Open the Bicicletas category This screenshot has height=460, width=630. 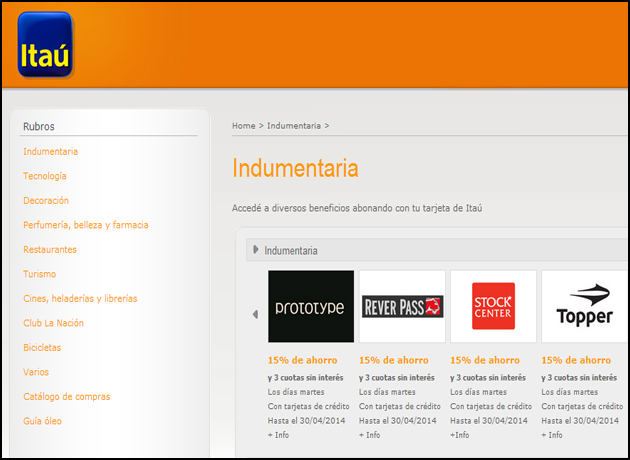click(x=42, y=348)
